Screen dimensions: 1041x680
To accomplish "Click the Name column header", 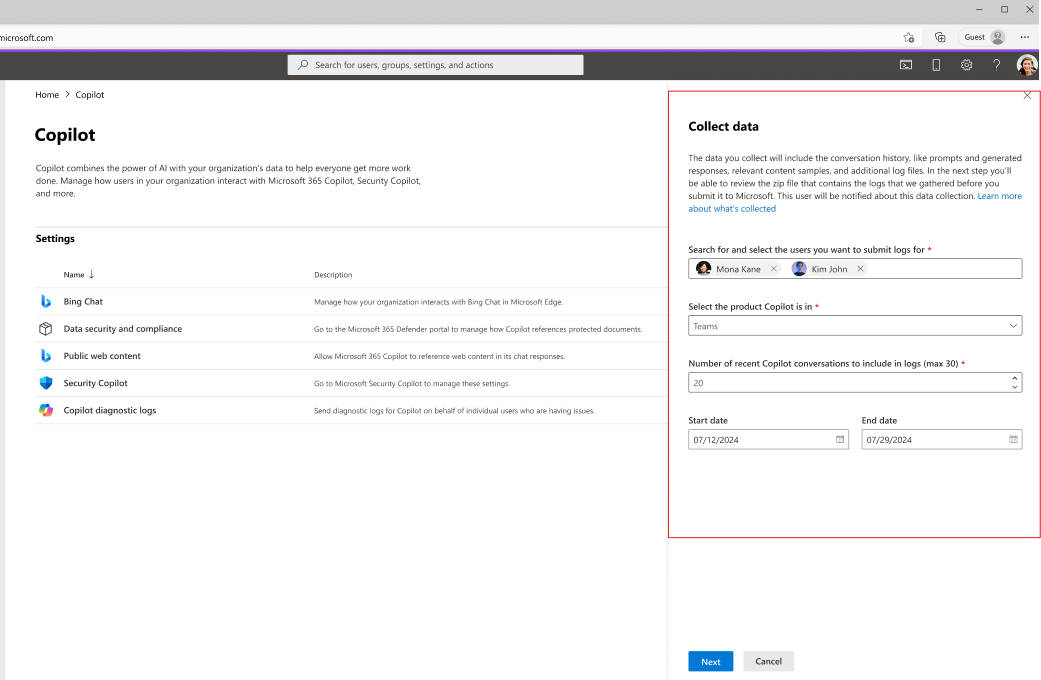I will tap(74, 275).
